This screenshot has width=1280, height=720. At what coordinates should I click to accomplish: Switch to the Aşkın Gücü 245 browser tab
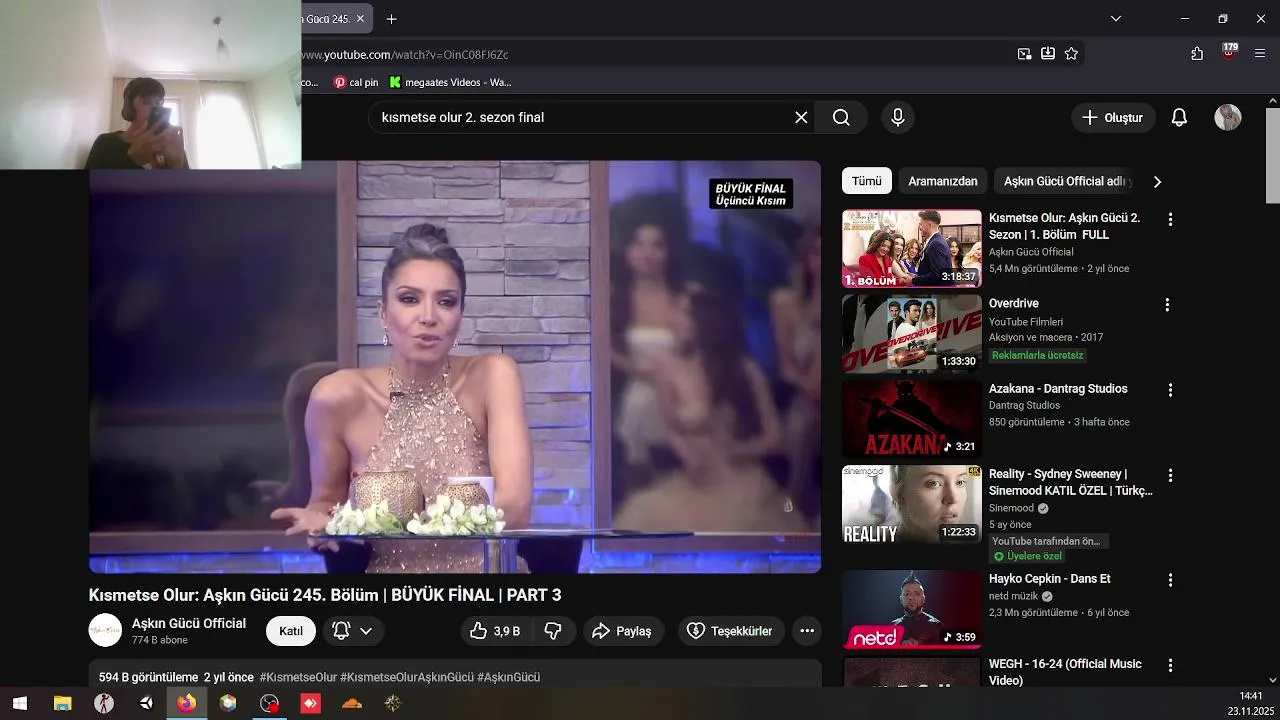pyautogui.click(x=325, y=19)
